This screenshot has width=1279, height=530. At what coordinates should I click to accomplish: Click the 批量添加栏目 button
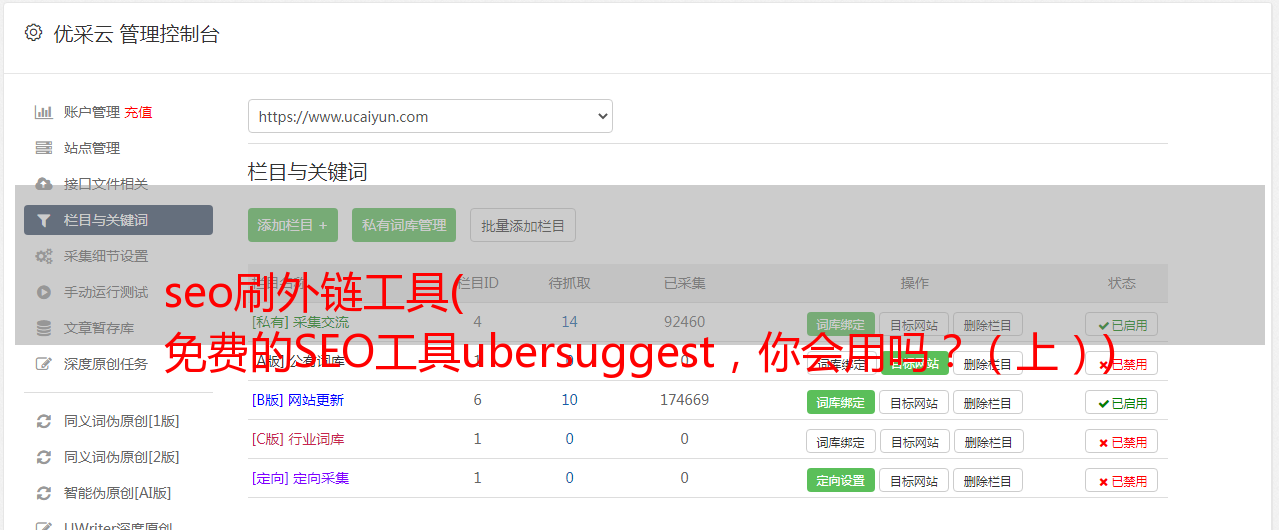(523, 225)
